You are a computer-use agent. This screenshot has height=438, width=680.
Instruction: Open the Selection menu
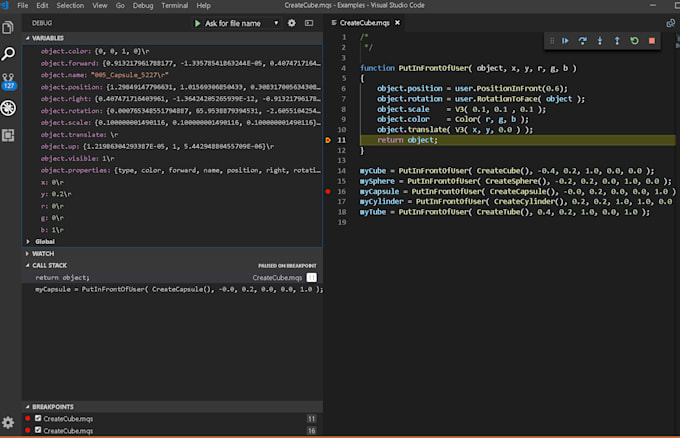click(70, 5)
